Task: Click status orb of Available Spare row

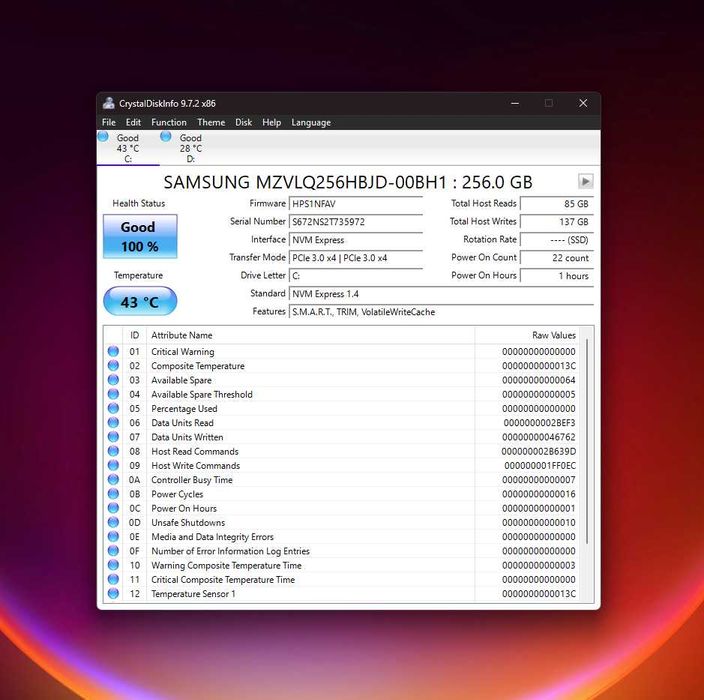Action: click(x=113, y=380)
